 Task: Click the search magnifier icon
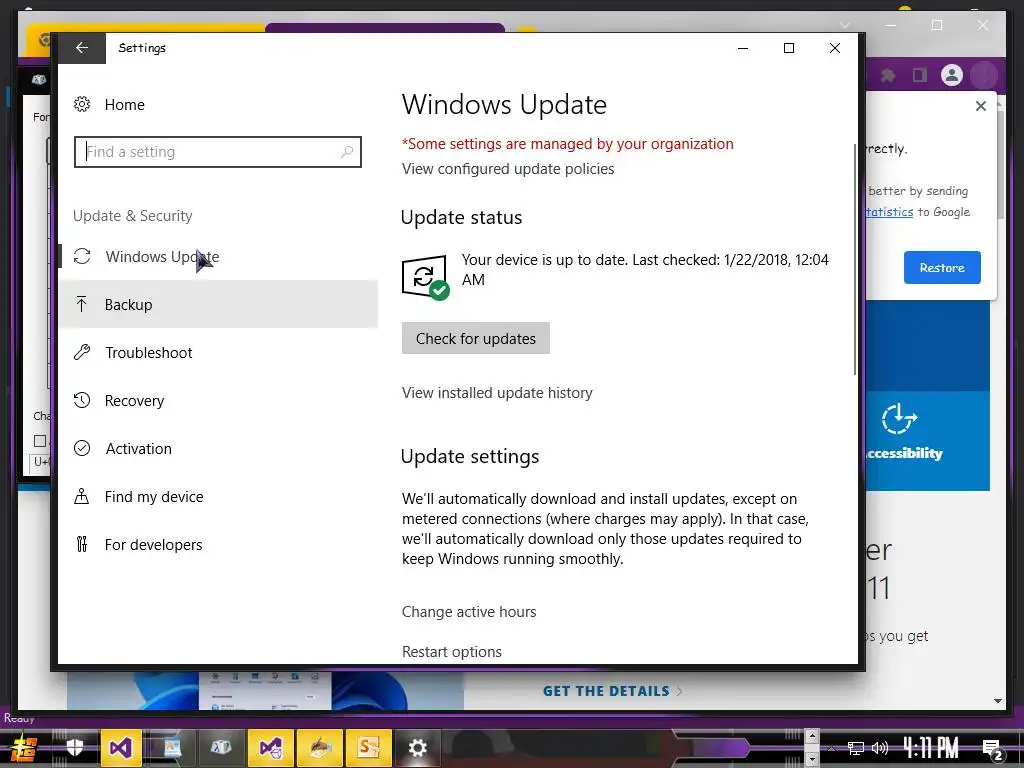(x=347, y=152)
